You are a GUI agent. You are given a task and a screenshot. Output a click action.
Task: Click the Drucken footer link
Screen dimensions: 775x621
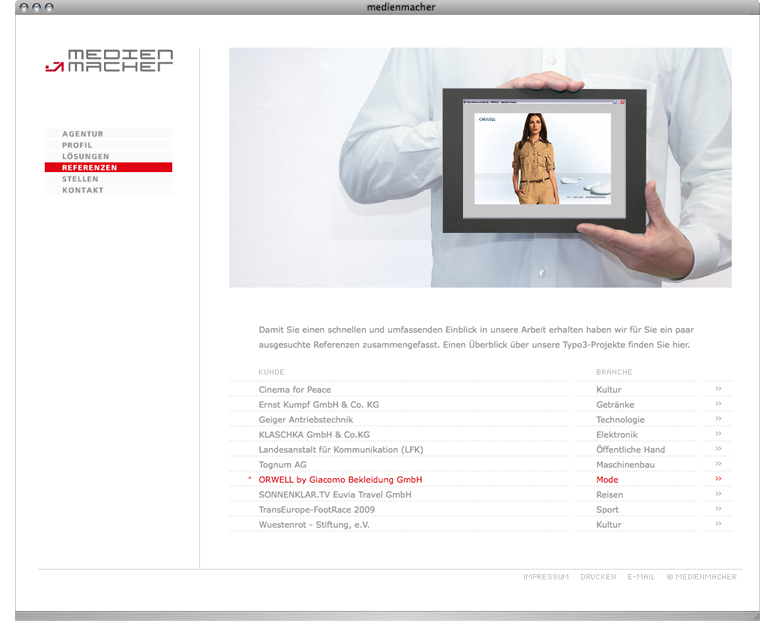pos(598,577)
